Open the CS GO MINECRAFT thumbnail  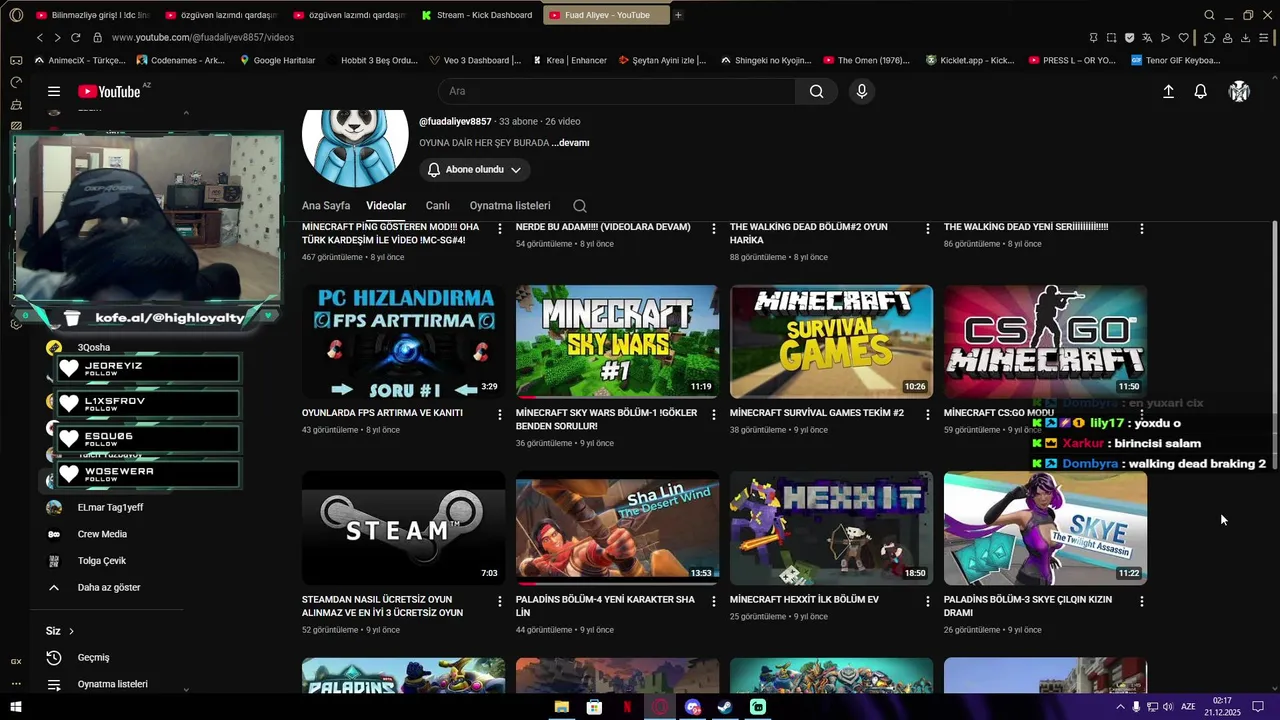[x=1045, y=342]
